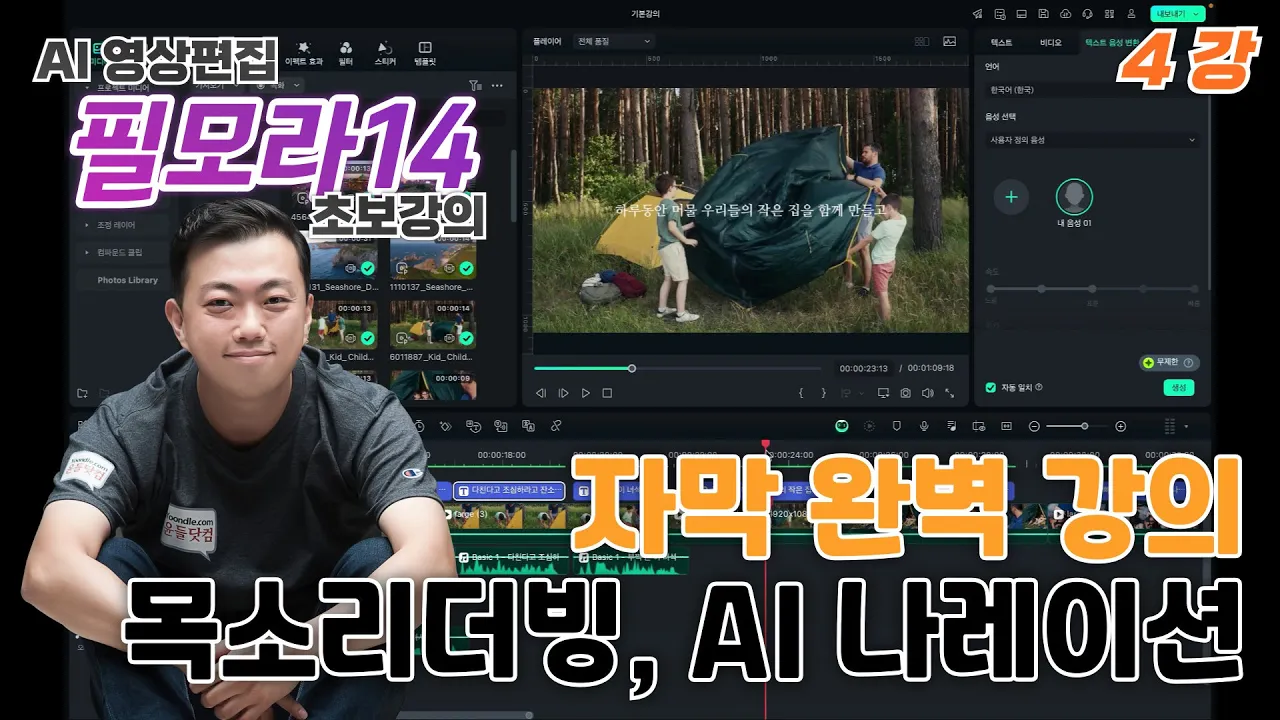The width and height of the screenshot is (1280, 720).
Task: Expand the player to fullscreen
Action: point(949,394)
